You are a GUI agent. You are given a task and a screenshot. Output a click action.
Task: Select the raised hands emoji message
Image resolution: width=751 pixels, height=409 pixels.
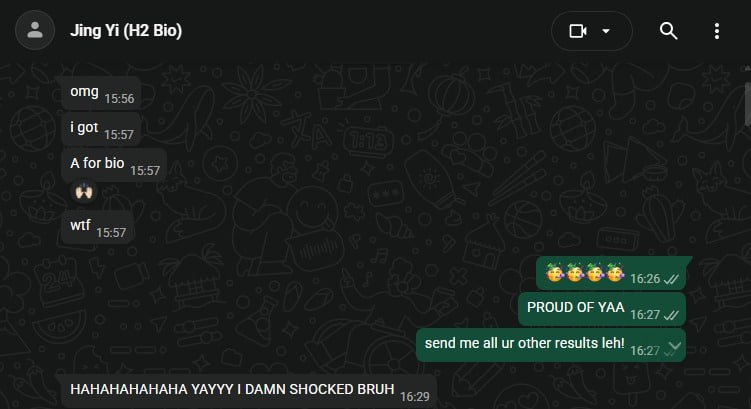pyautogui.click(x=84, y=192)
